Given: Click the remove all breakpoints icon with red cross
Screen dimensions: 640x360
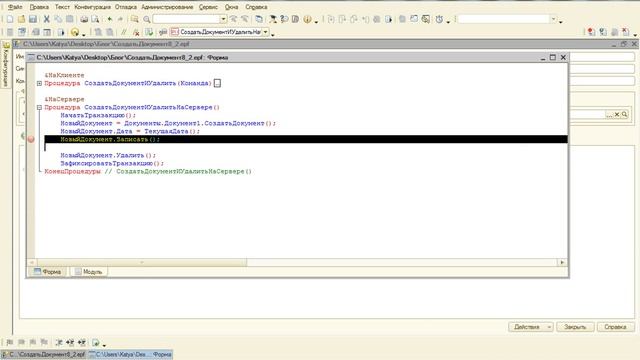Looking at the screenshot, I should [626, 32].
